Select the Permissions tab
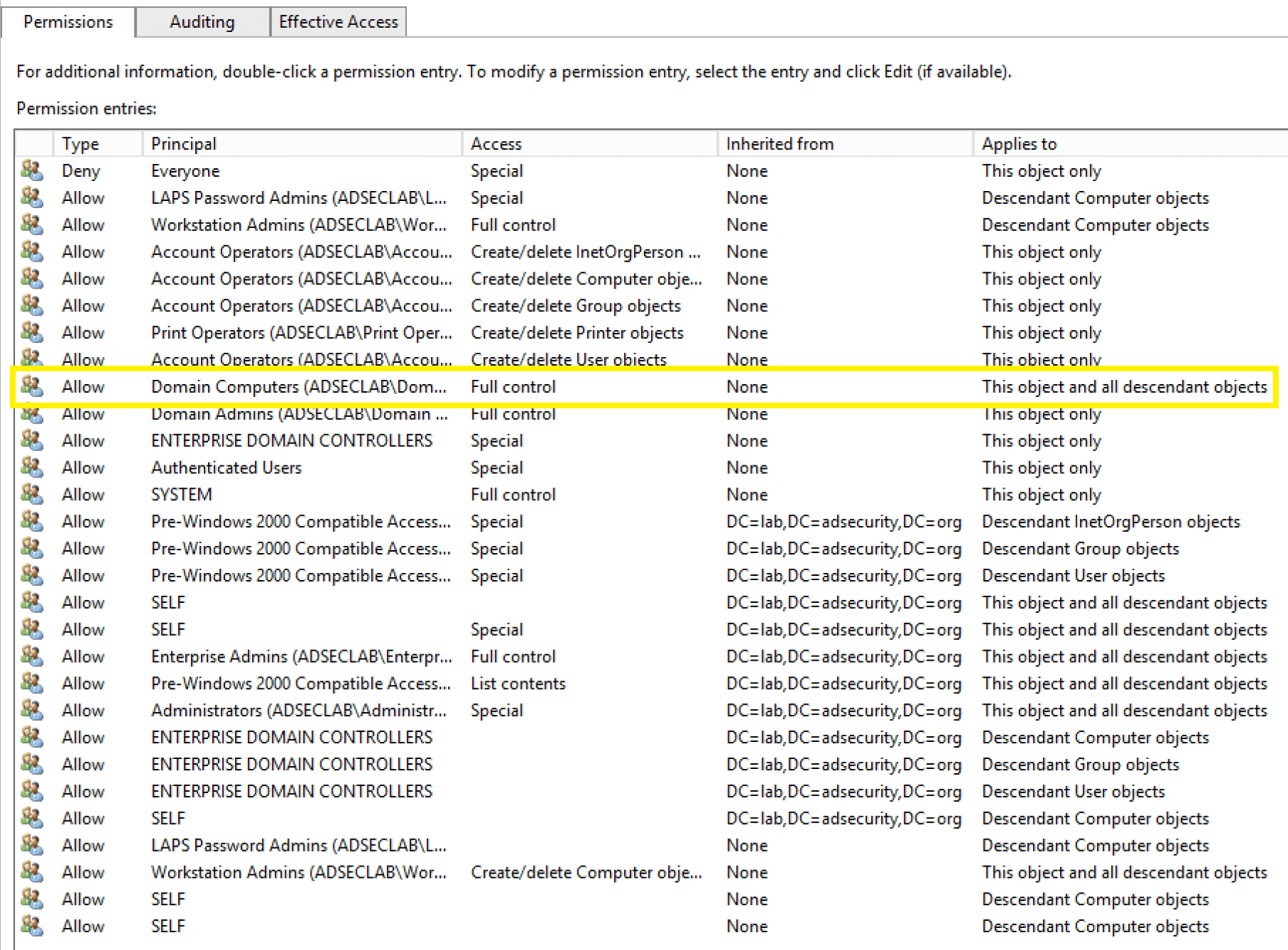 [68, 22]
